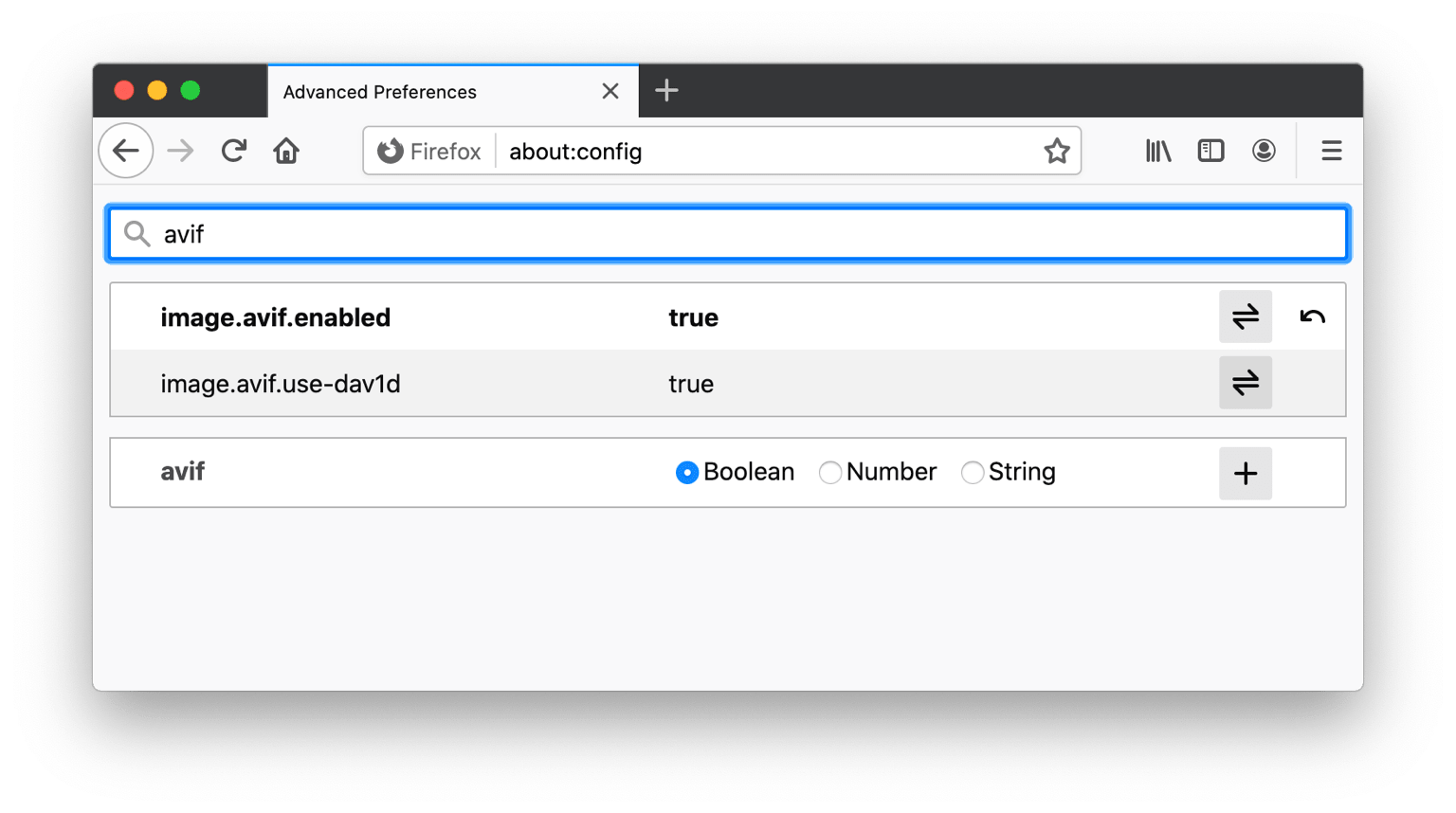This screenshot has height=813, width=1456.
Task: Toggle the image.avif.enabled preference value
Action: coord(1245,316)
